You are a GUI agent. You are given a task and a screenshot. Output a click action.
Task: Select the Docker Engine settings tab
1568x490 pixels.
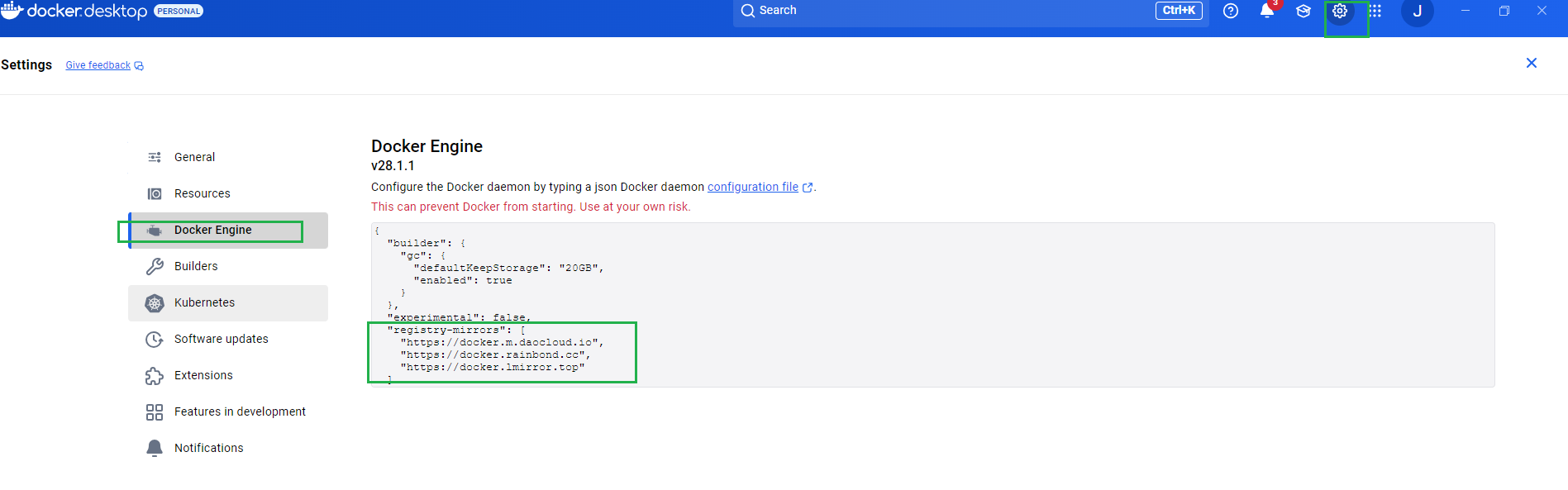[228, 230]
